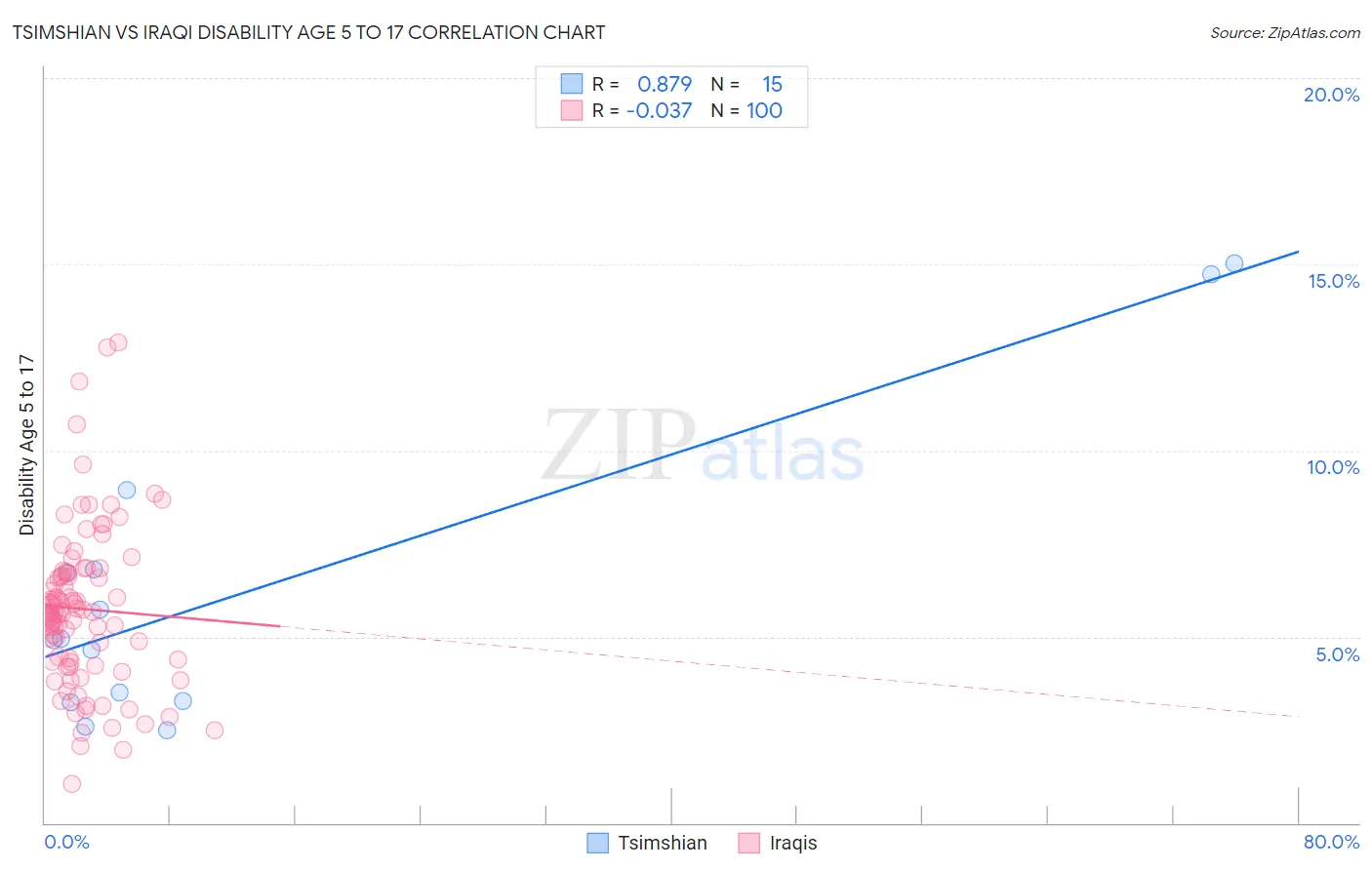The height and width of the screenshot is (870, 1372).
Task: Click the pink swatch beside R = -0.037
Action: (x=572, y=110)
